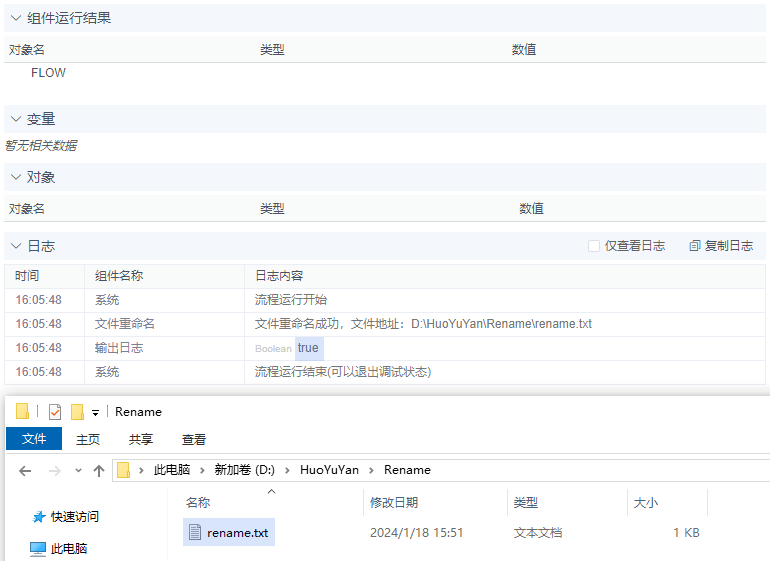The image size is (770, 561).
Task: Click the 时间 column header in log
Action: [27, 276]
